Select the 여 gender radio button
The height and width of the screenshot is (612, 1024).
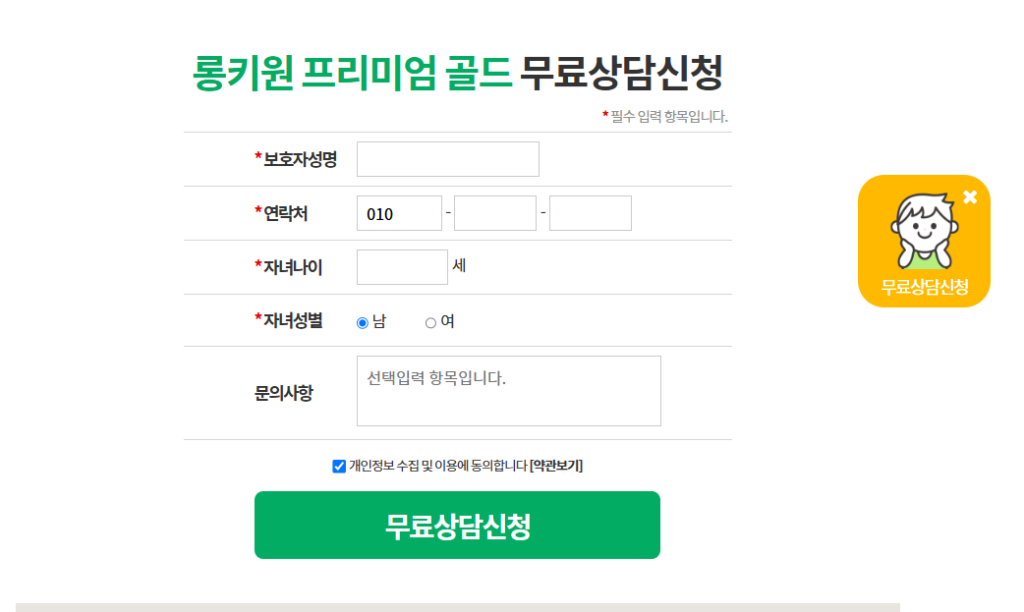pyautogui.click(x=430, y=323)
